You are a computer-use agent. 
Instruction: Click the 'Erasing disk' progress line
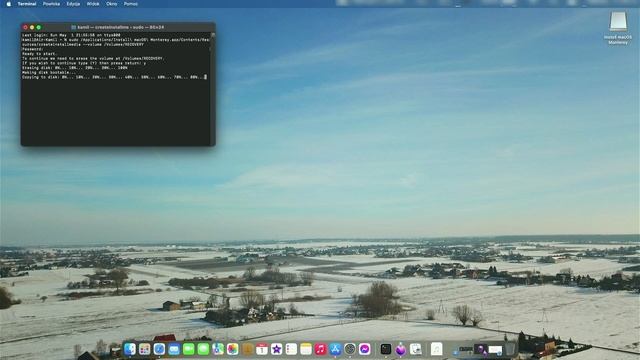(75, 68)
